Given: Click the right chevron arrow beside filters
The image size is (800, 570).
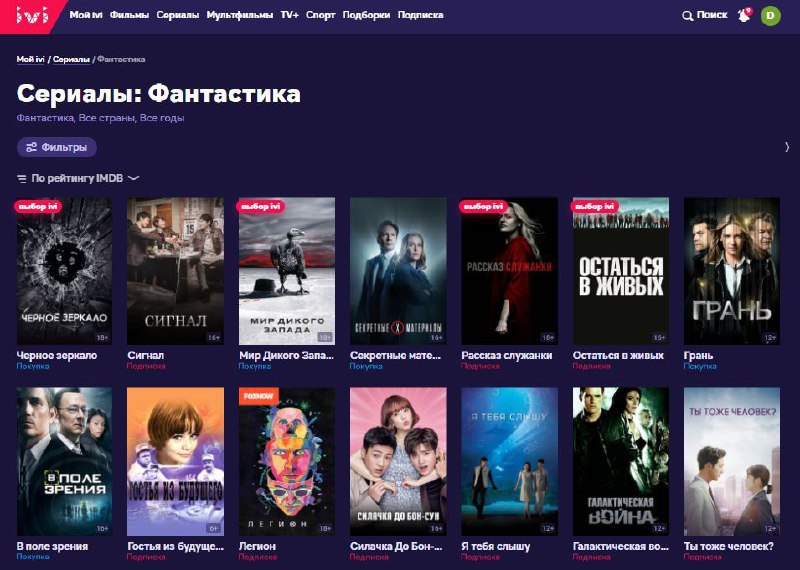Looking at the screenshot, I should (787, 147).
